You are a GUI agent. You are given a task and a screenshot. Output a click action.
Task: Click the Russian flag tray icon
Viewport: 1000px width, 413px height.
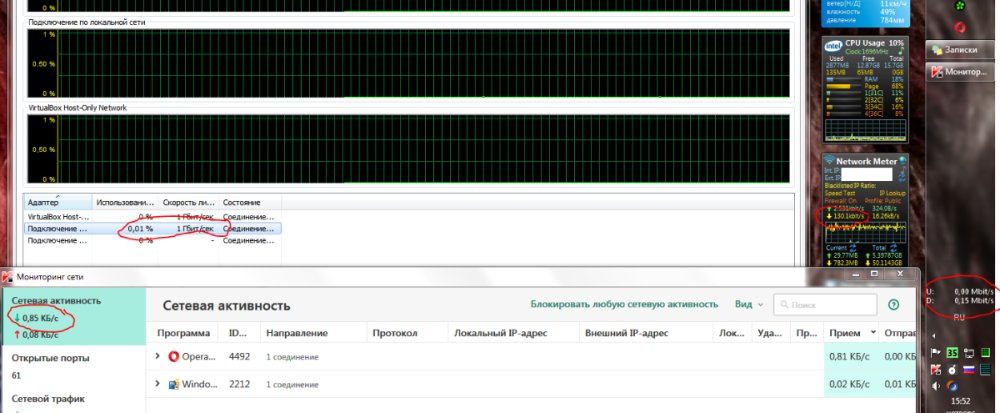[x=969, y=369]
